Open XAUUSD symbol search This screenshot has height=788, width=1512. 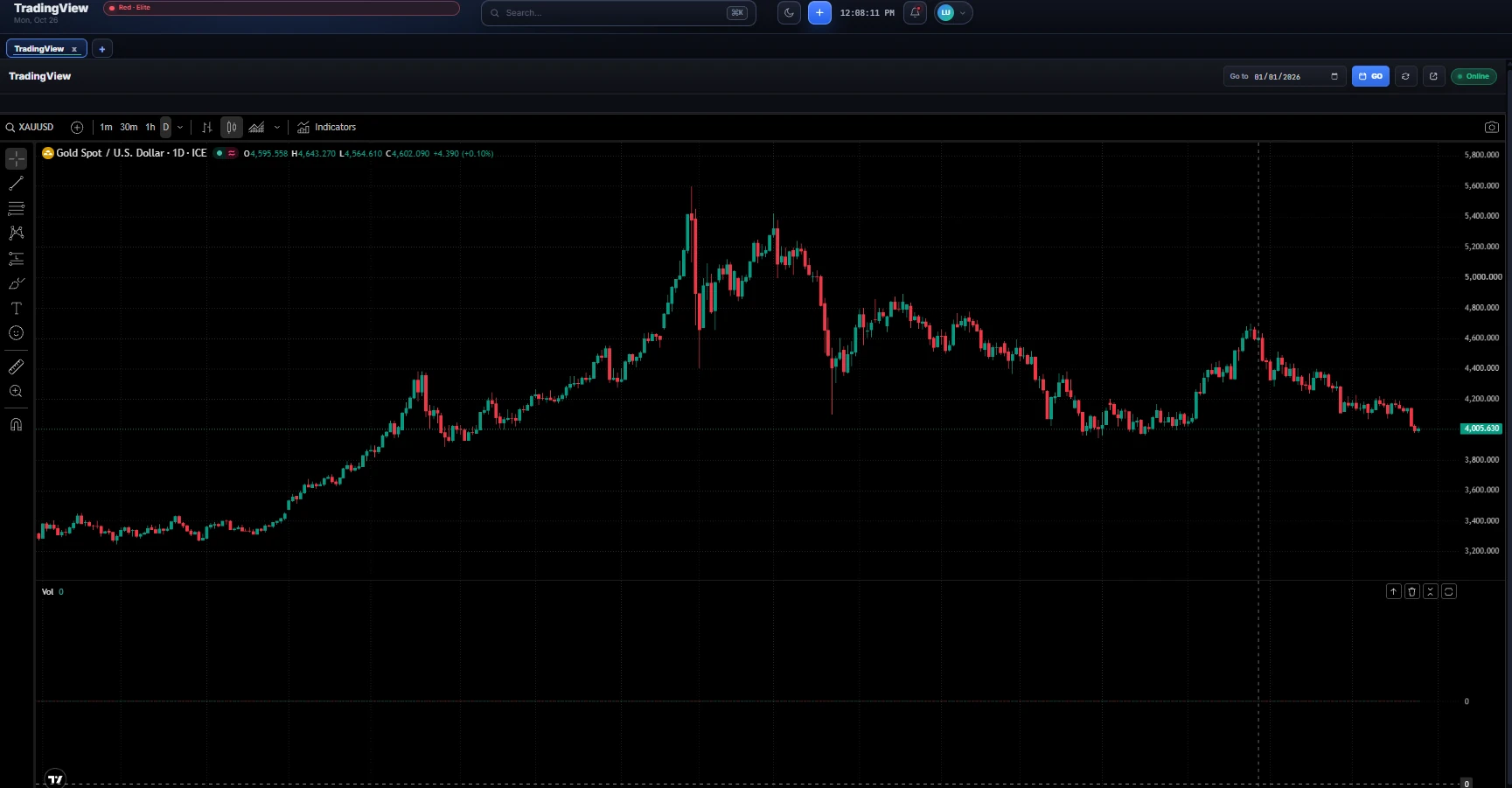[31, 128]
